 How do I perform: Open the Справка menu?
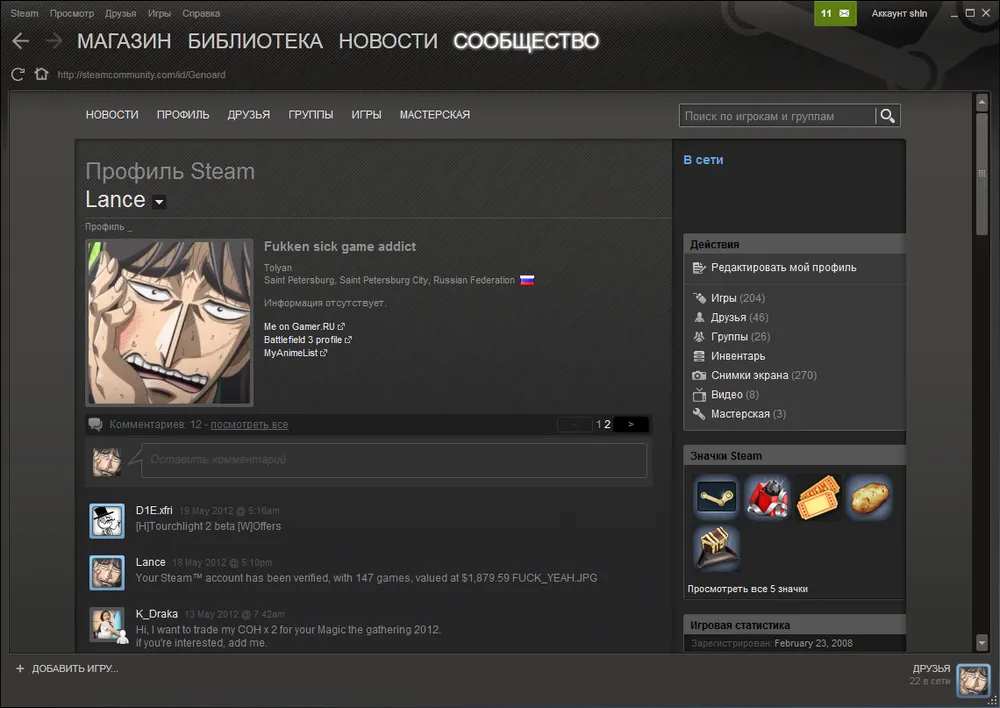201,13
